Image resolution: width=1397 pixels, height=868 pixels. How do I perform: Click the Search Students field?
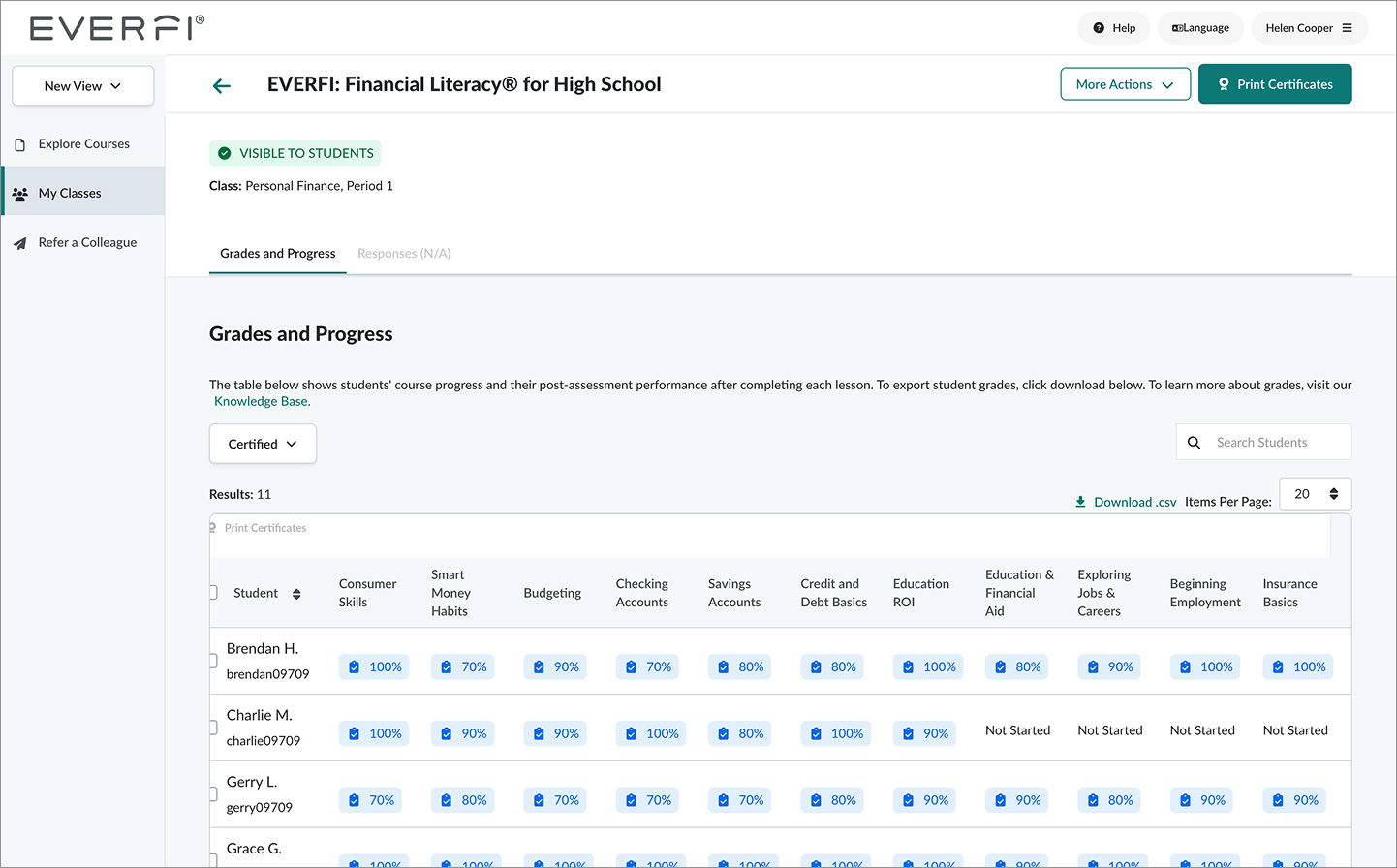pos(1264,442)
